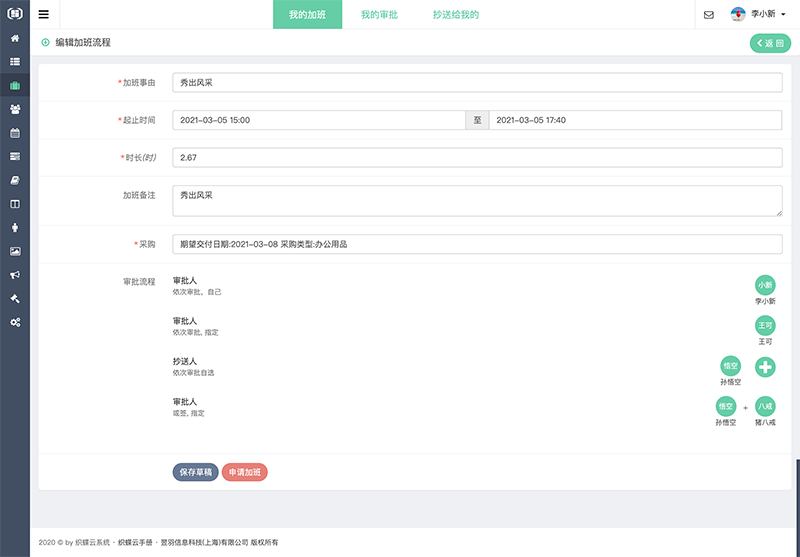This screenshot has height=557, width=800.
Task: Click the home icon in sidebar
Action: tap(15, 38)
